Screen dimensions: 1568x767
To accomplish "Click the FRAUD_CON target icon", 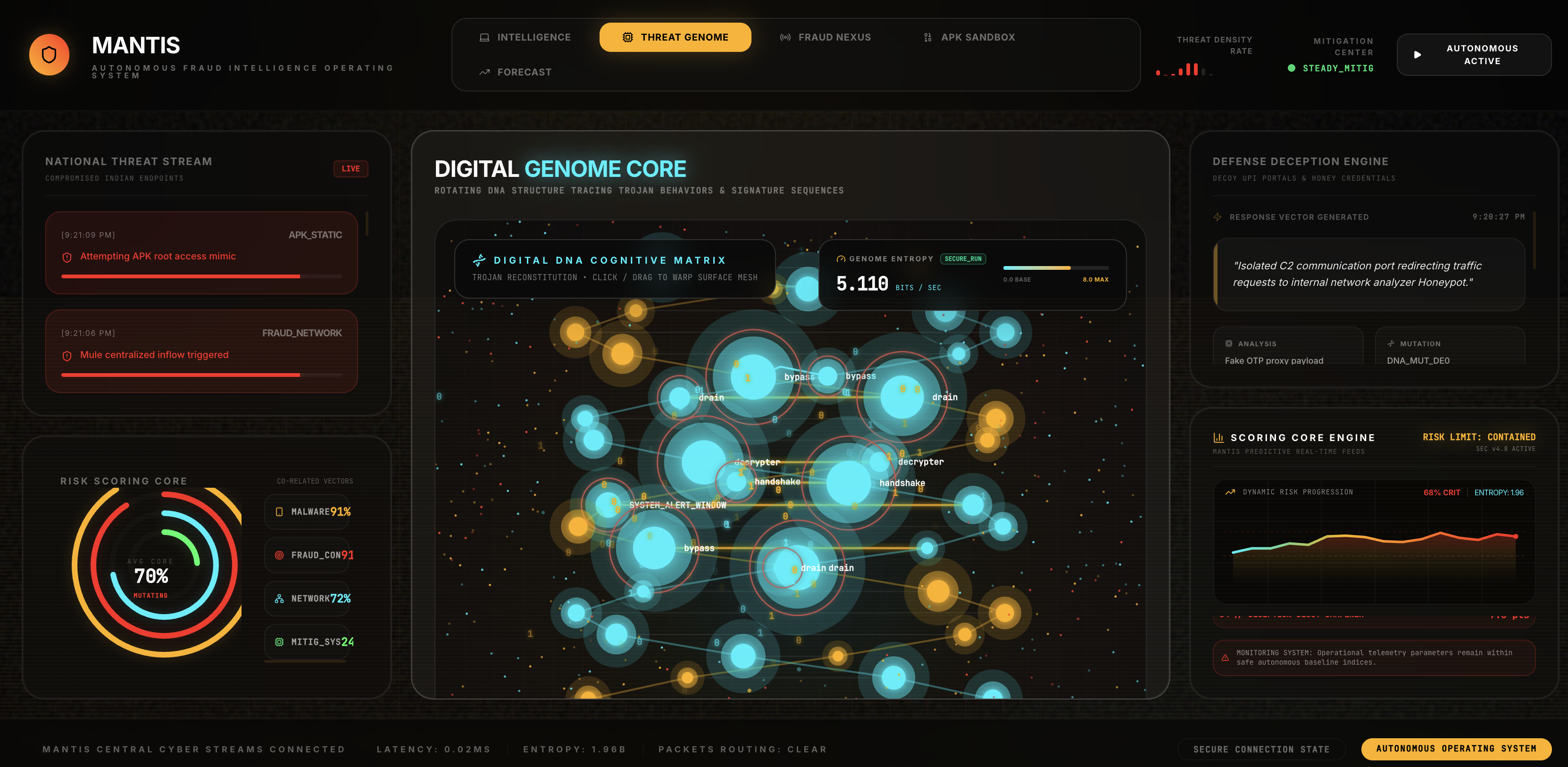I will (279, 555).
